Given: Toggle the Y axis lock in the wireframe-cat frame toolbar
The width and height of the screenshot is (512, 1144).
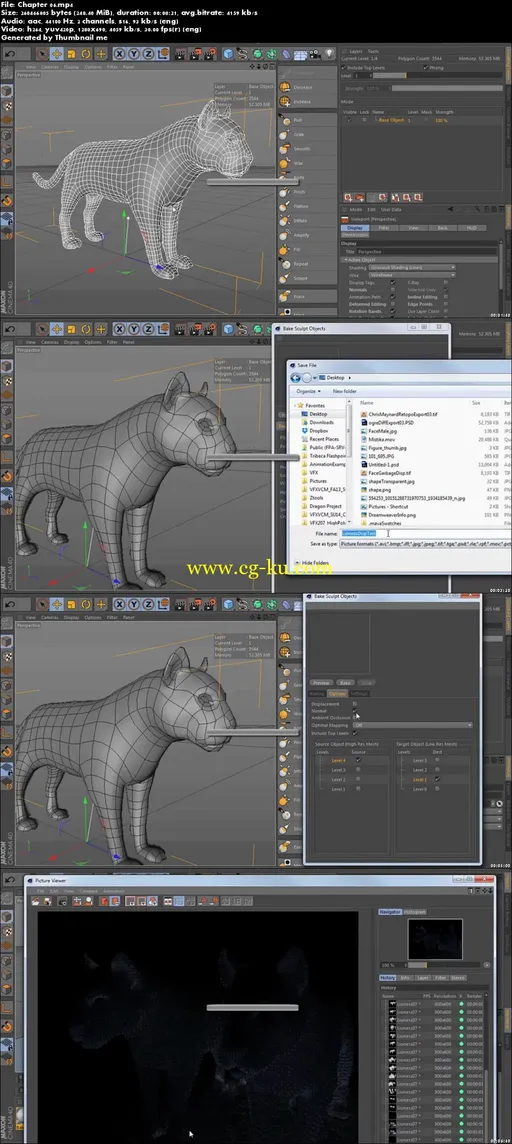Looking at the screenshot, I should pyautogui.click(x=134, y=53).
